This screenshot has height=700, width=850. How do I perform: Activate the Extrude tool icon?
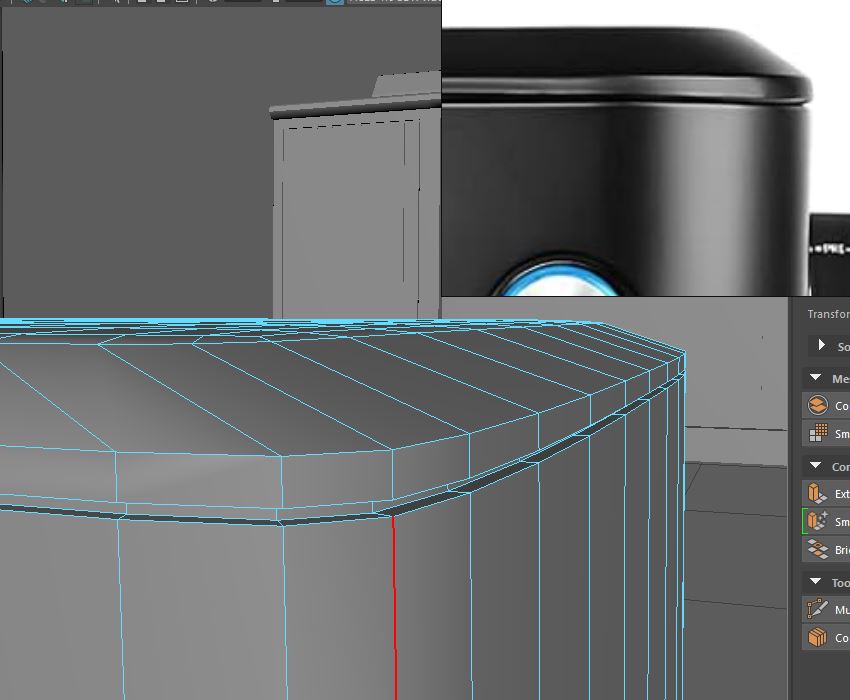click(x=817, y=493)
